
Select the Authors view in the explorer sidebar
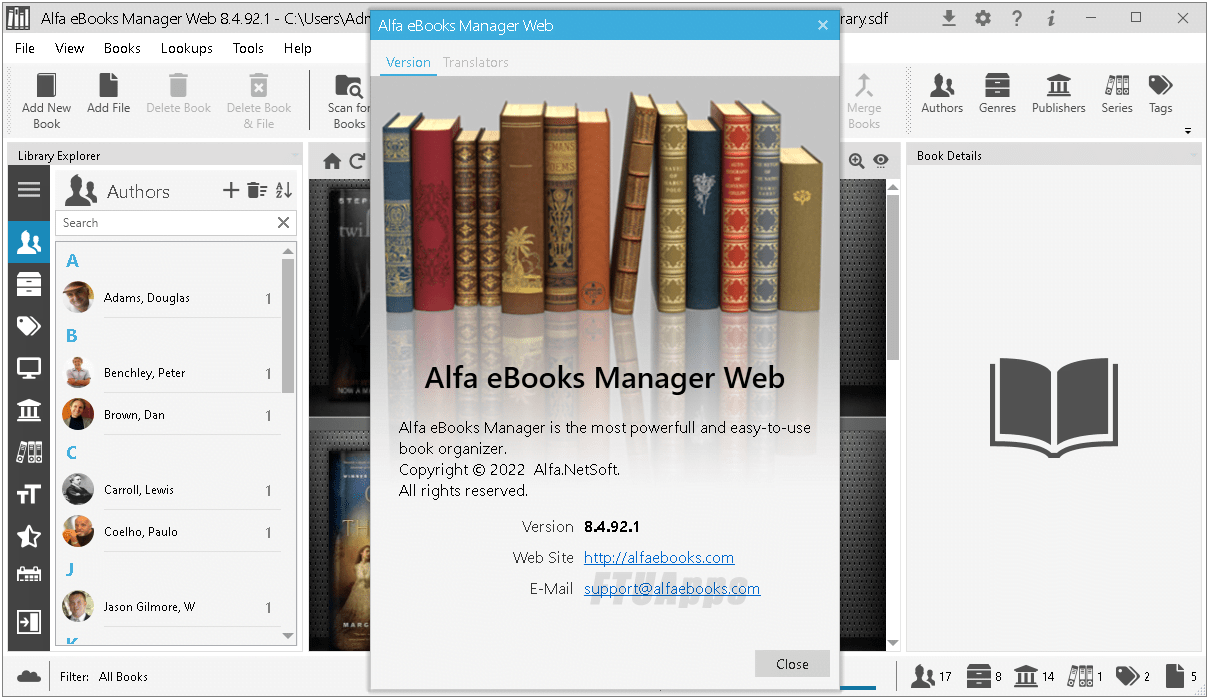click(x=29, y=242)
